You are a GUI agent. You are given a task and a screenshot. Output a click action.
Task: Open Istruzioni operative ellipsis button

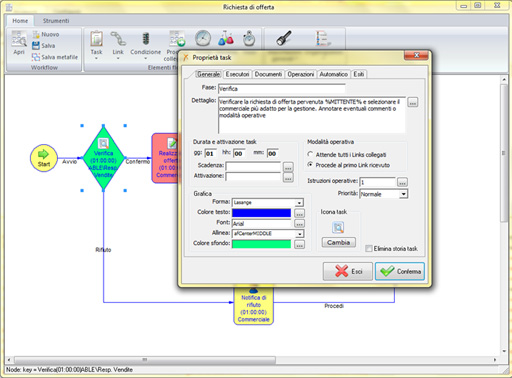402,182
